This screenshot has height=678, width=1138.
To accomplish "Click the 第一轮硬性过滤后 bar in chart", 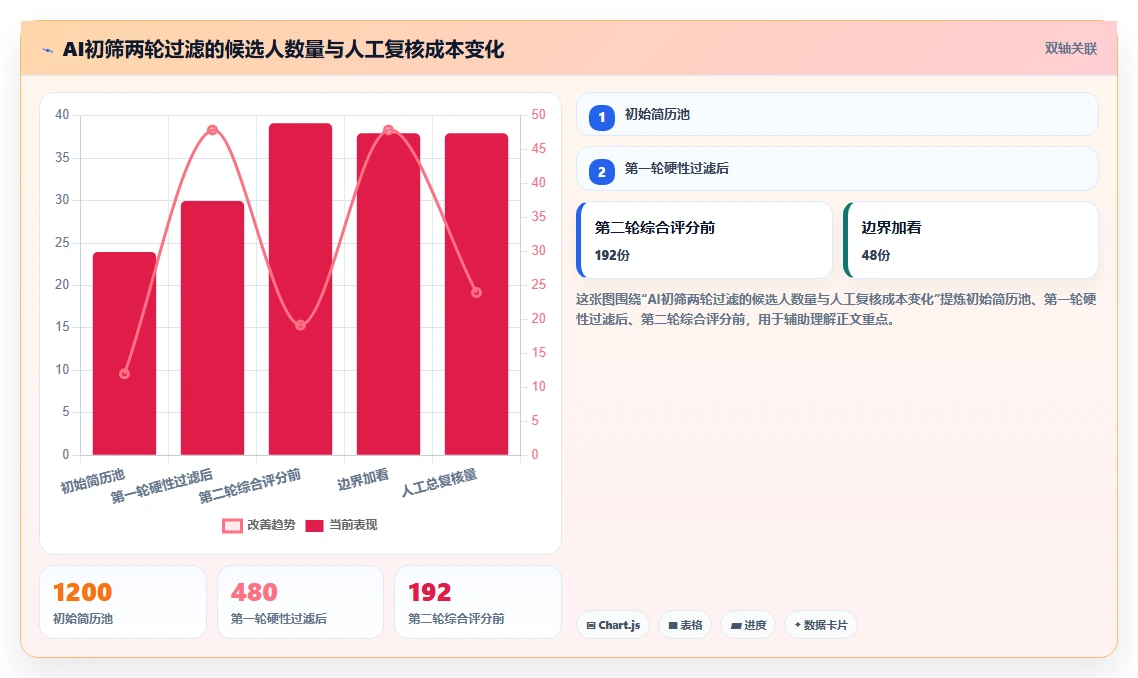I will [x=212, y=328].
